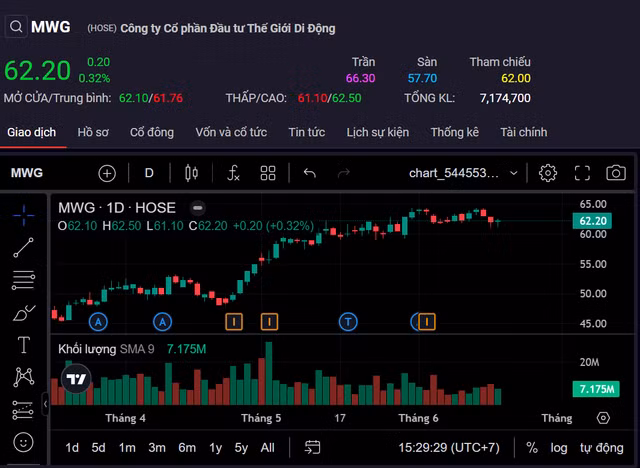The width and height of the screenshot is (640, 468).
Task: Set chart range to 3m
Action: [157, 448]
